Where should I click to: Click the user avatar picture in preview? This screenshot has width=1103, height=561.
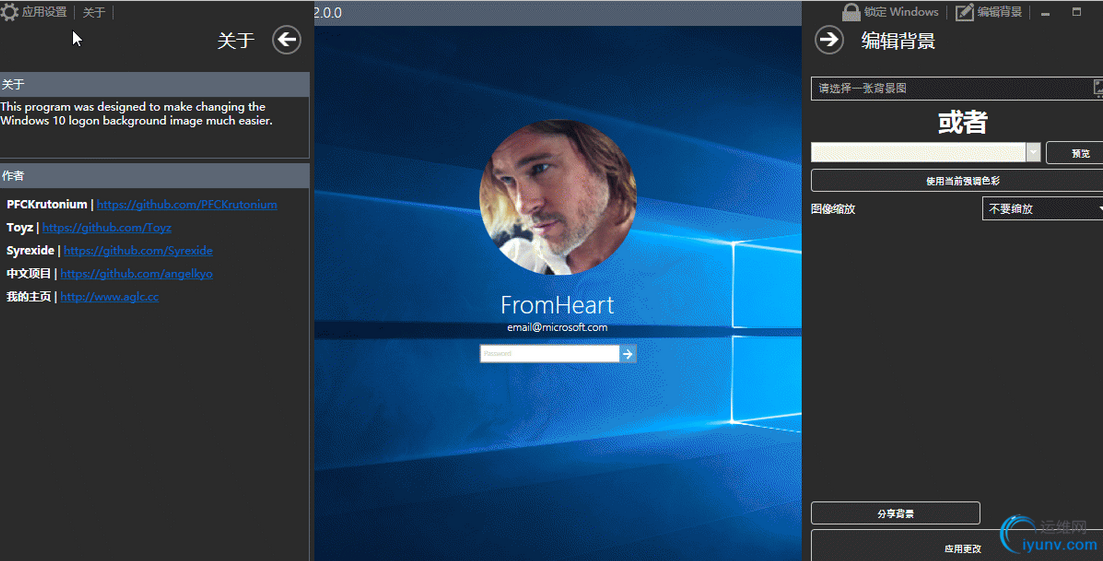(558, 198)
